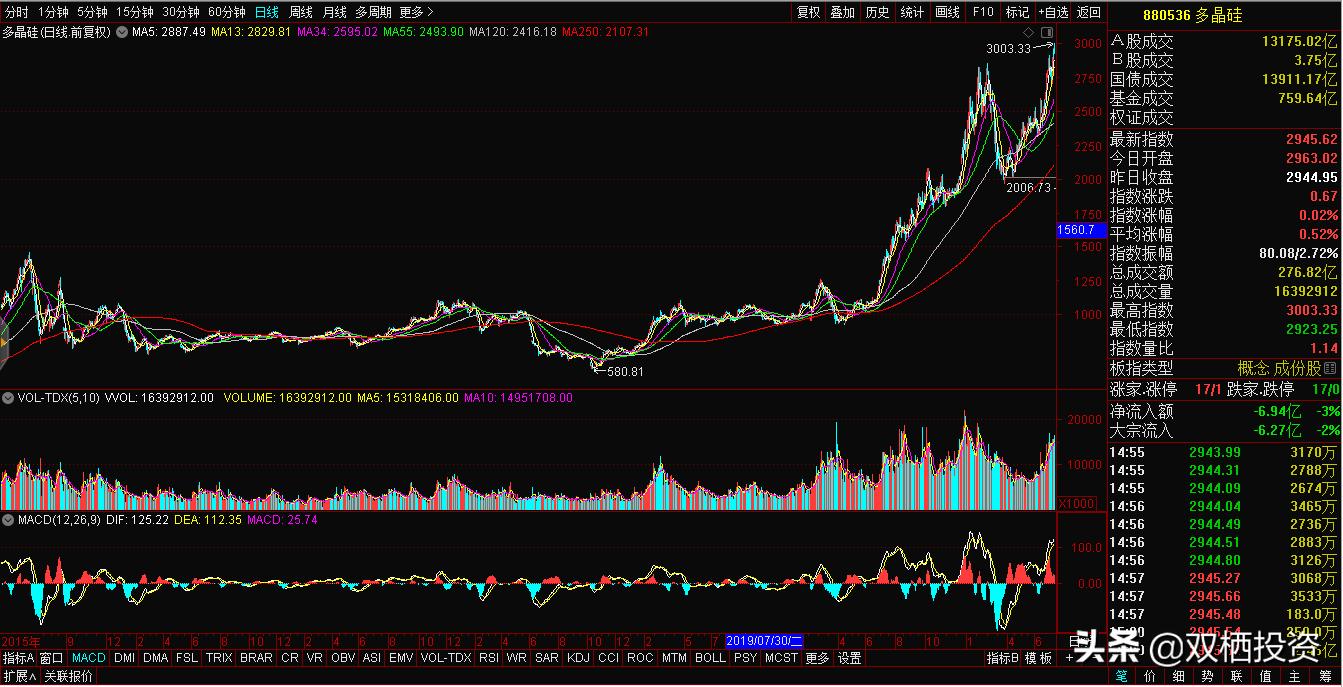This screenshot has width=1343, height=687.
Task: Select the SAR indicator tab
Action: click(x=547, y=658)
